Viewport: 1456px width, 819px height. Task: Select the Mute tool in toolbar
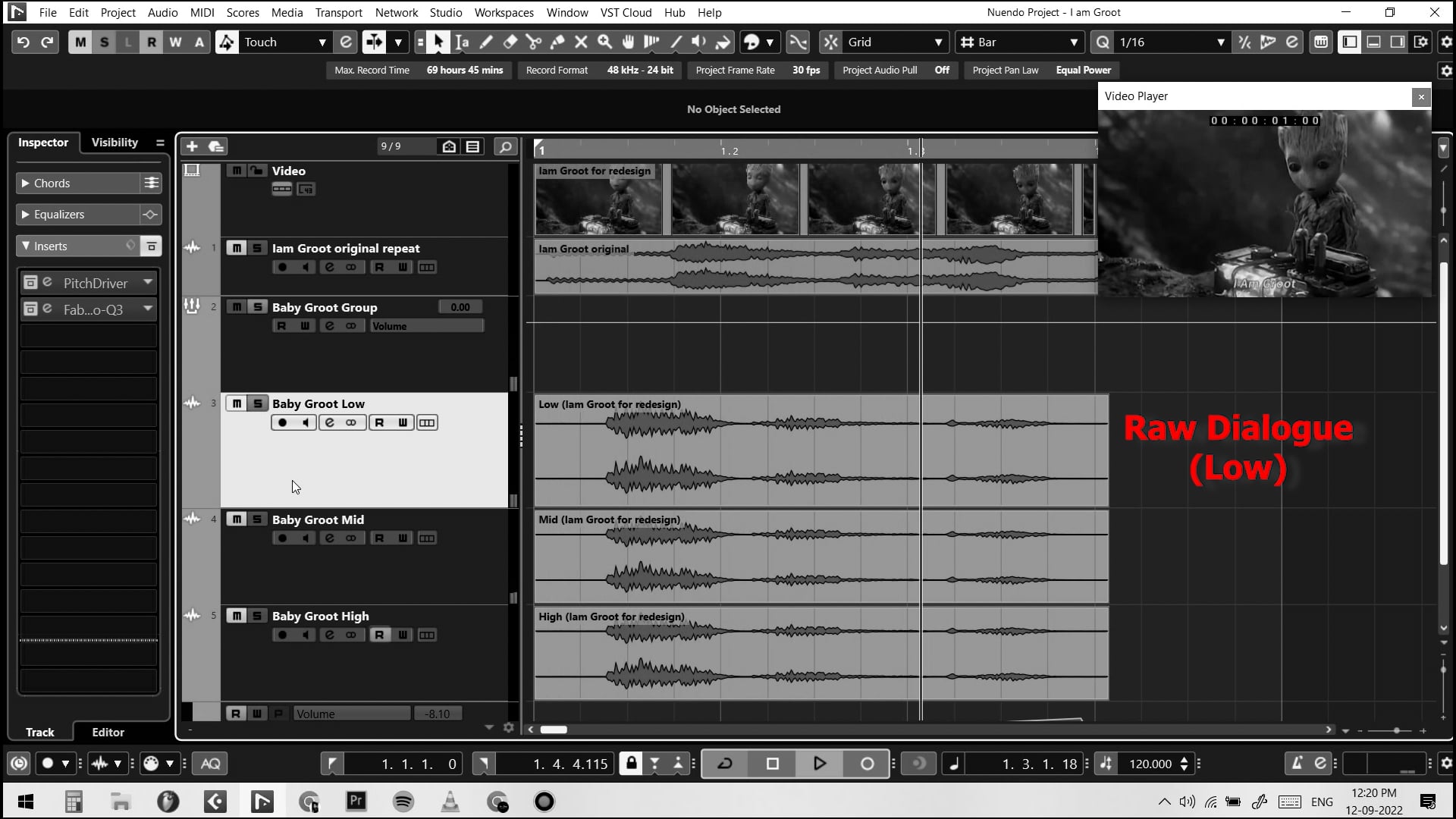(581, 42)
